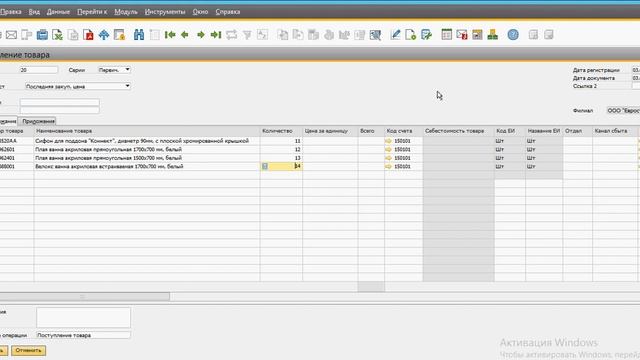640x360 pixels.
Task: Click the Код счета column header
Action: (x=404, y=131)
